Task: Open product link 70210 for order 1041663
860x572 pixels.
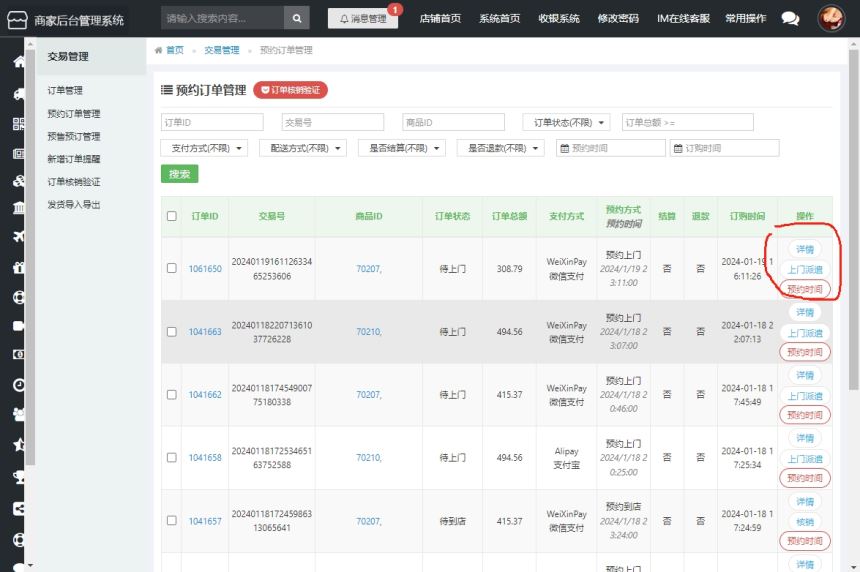Action: point(369,332)
